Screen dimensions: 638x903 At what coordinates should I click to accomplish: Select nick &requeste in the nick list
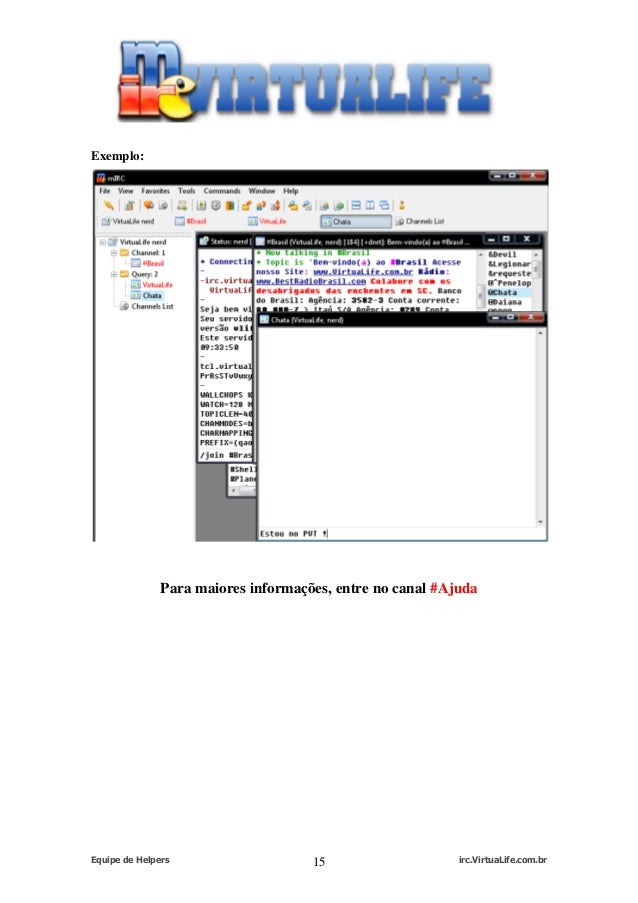point(509,274)
